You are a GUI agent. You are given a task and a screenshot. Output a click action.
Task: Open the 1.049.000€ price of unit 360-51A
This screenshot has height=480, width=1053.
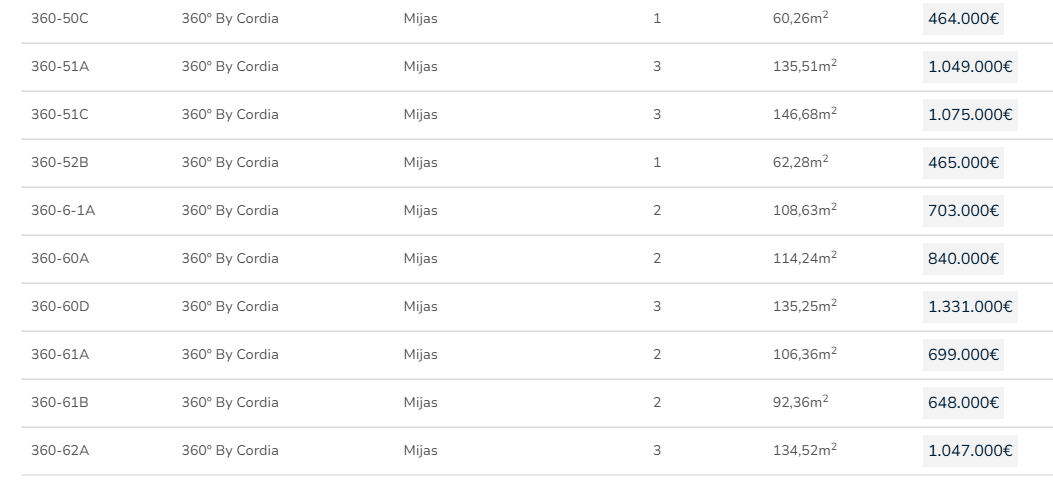coord(970,67)
